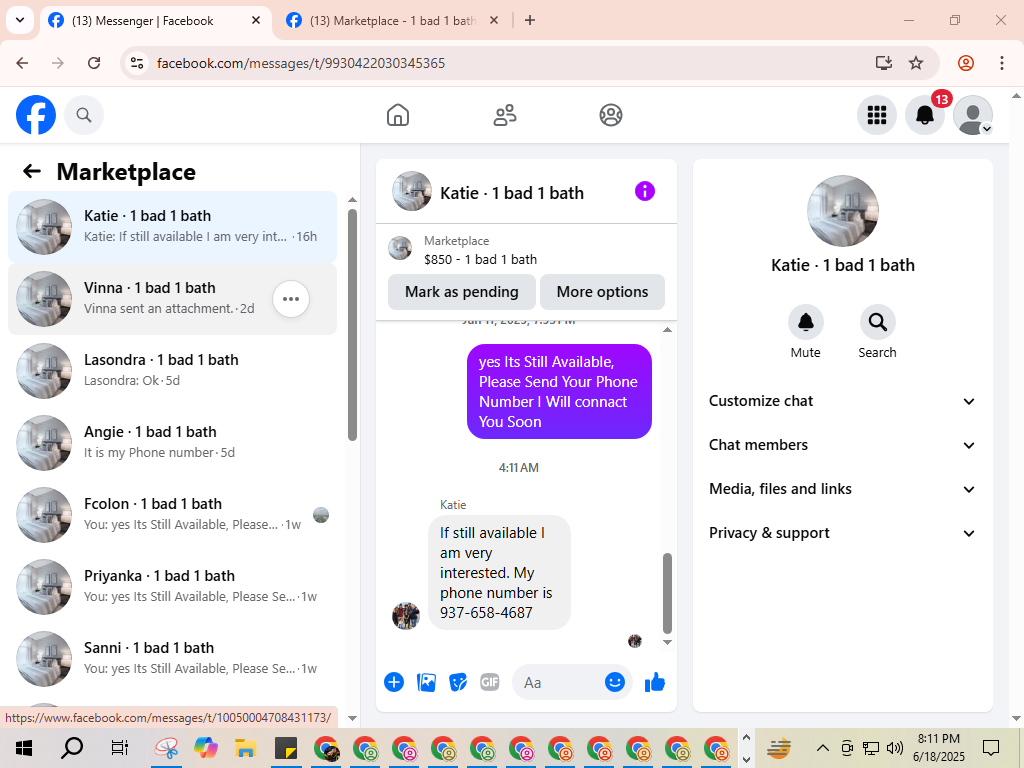
Task: Open Notifications bell with 13 badge
Action: (x=925, y=115)
